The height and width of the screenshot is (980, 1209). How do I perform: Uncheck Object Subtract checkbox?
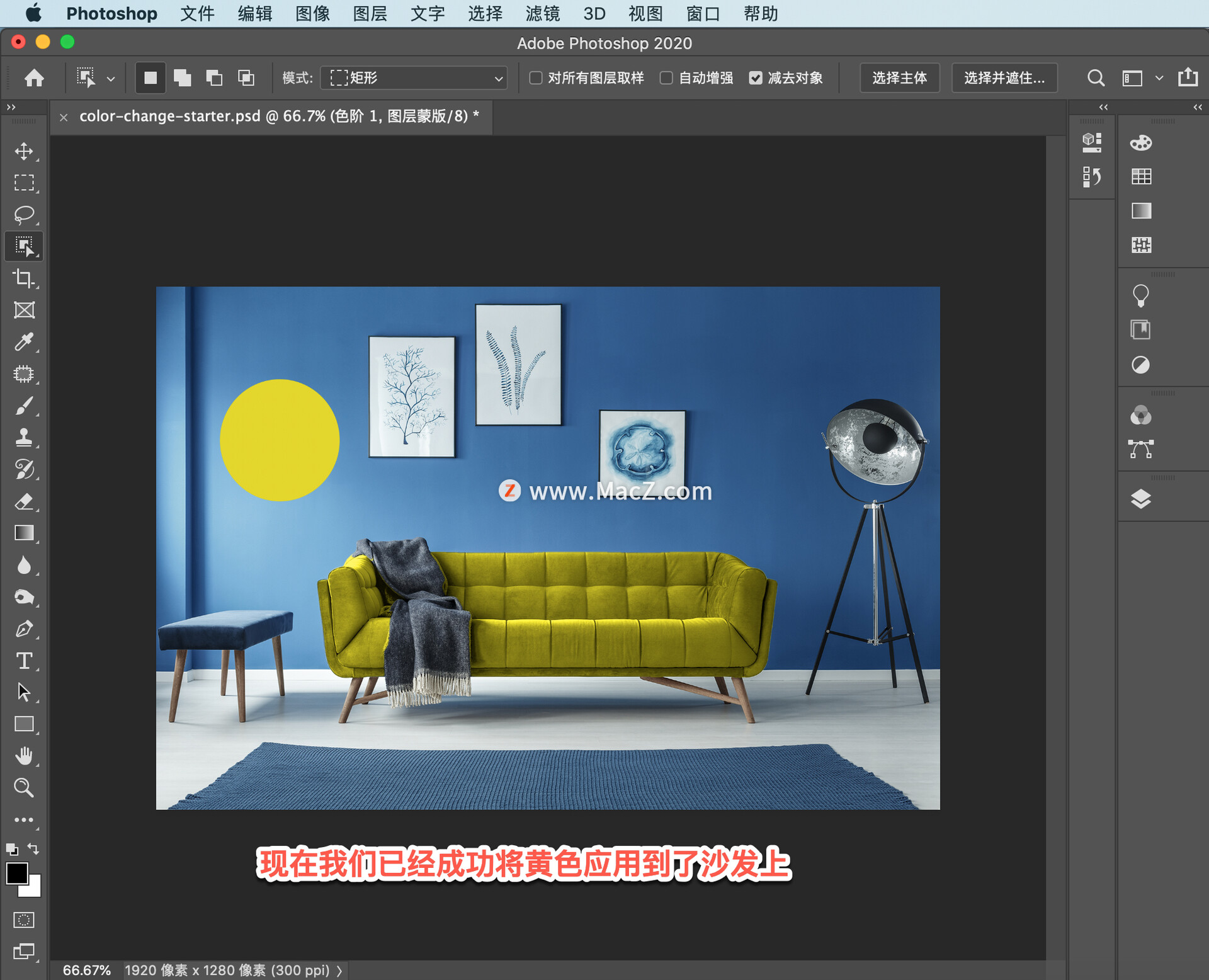756,78
